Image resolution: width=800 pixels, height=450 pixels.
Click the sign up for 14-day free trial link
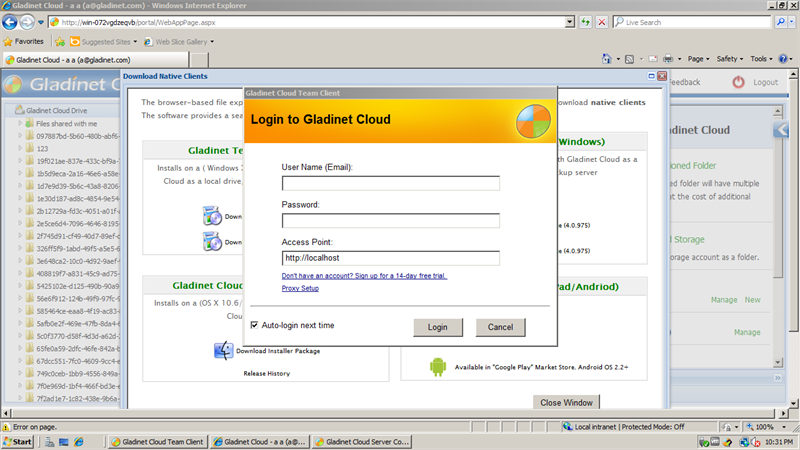pos(364,276)
